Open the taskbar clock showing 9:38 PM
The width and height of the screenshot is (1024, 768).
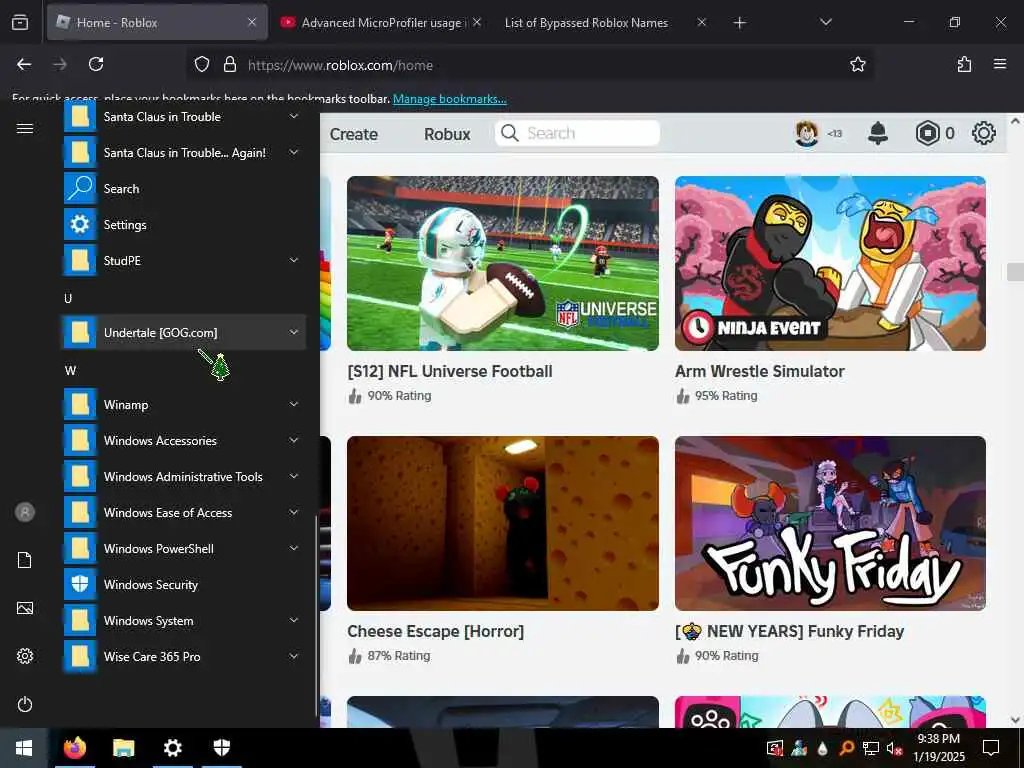pyautogui.click(x=938, y=748)
